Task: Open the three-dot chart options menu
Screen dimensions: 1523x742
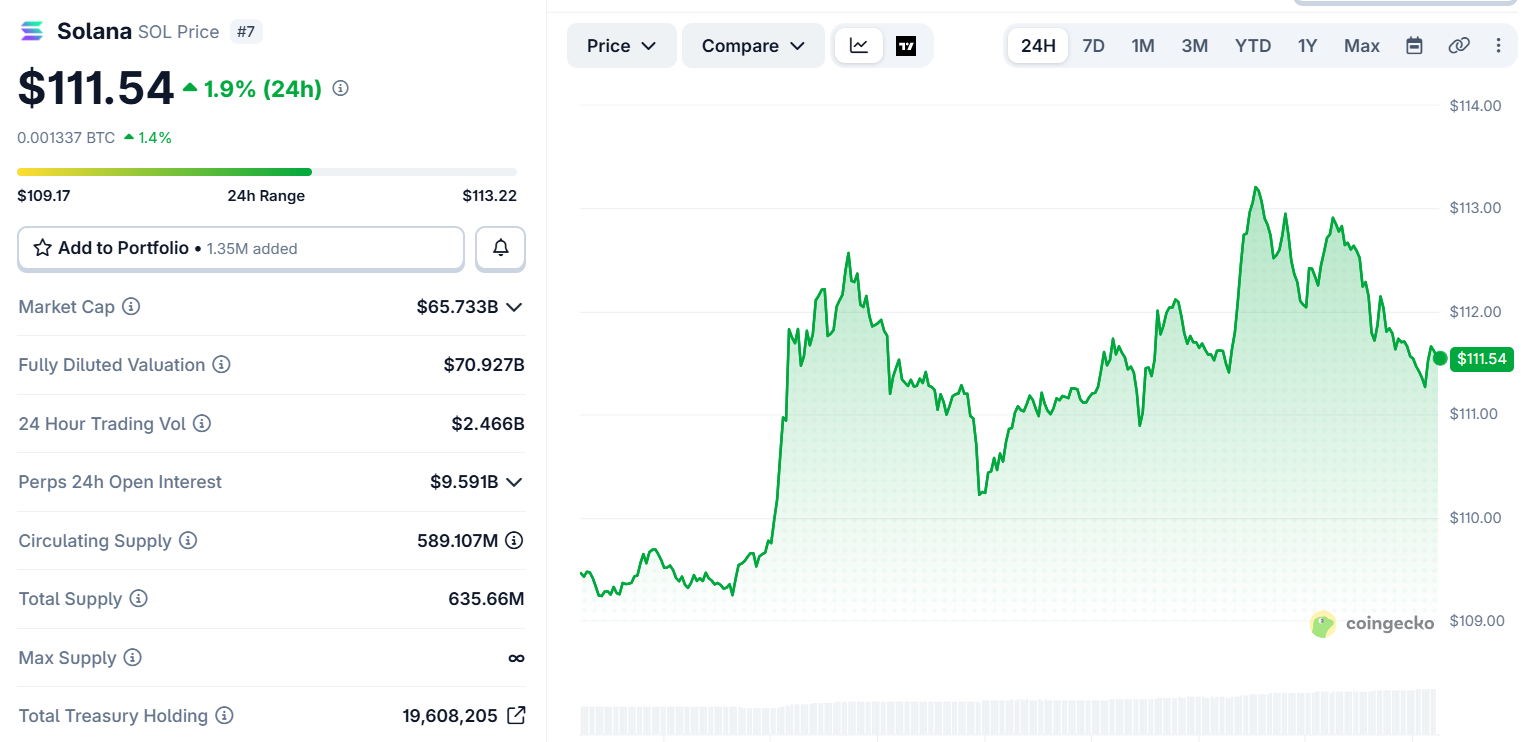Action: (x=1498, y=46)
